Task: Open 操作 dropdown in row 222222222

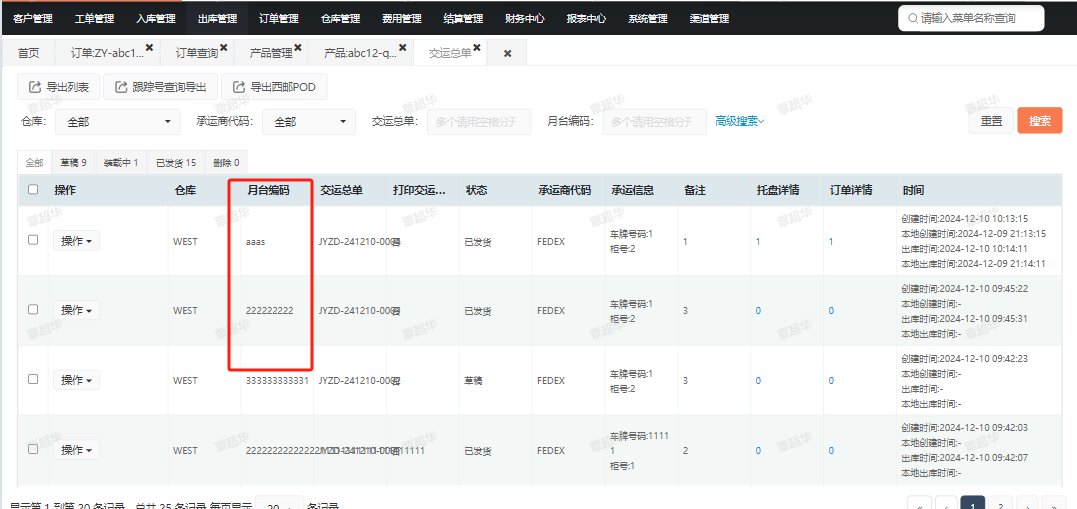Action: pos(76,310)
